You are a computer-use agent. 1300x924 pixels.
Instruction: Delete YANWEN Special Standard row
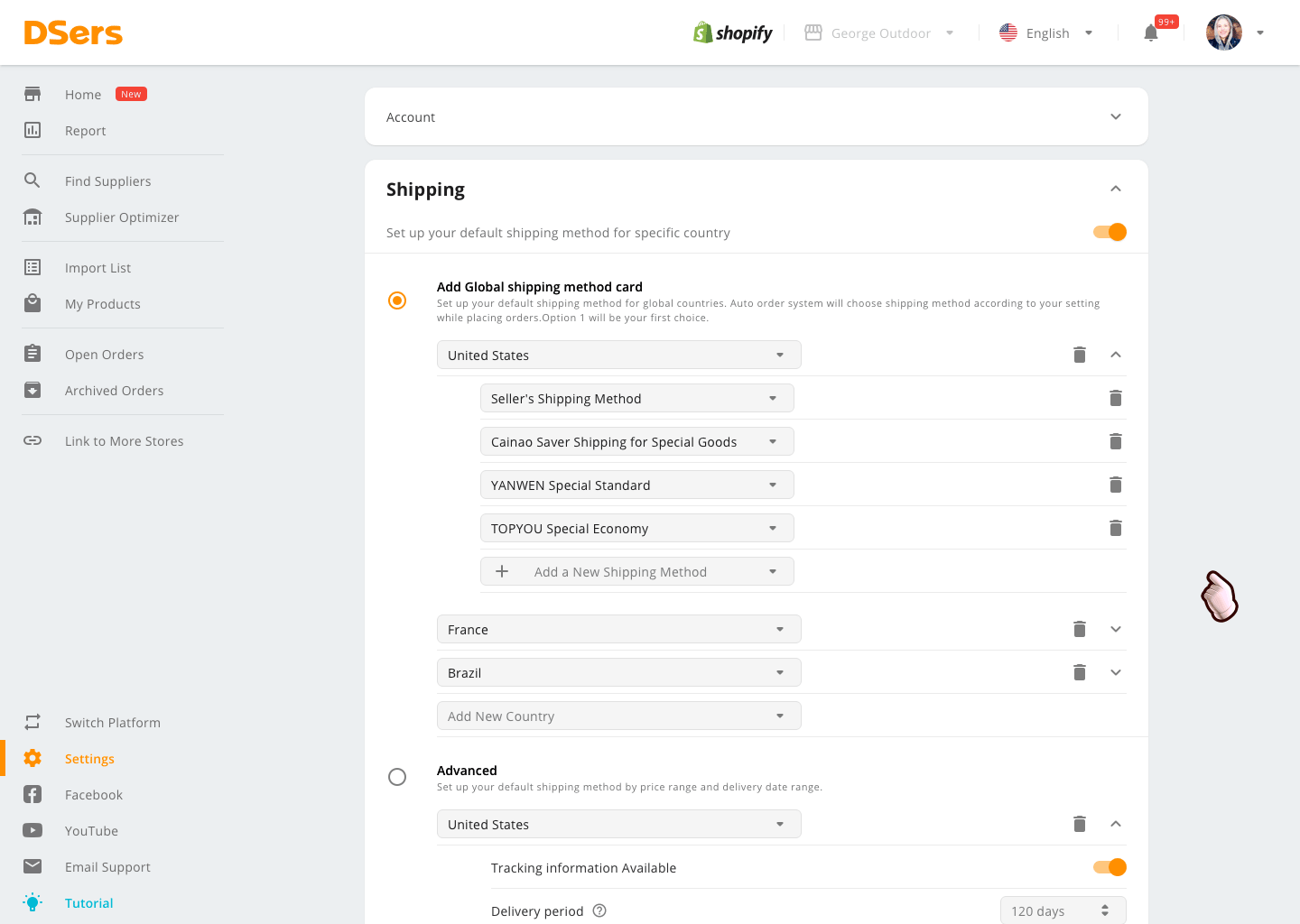click(x=1116, y=485)
